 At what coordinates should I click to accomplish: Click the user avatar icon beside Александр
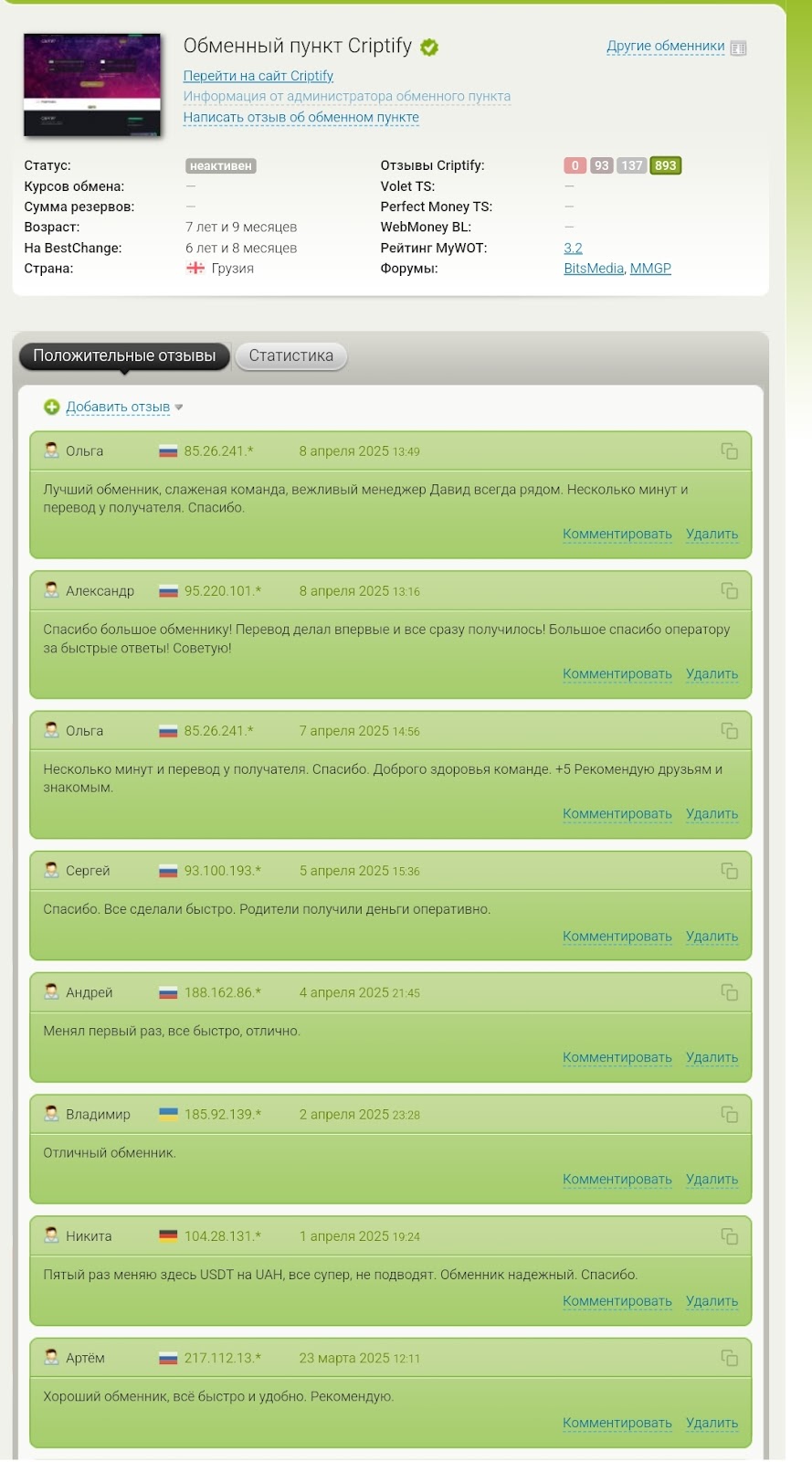pyautogui.click(x=52, y=590)
